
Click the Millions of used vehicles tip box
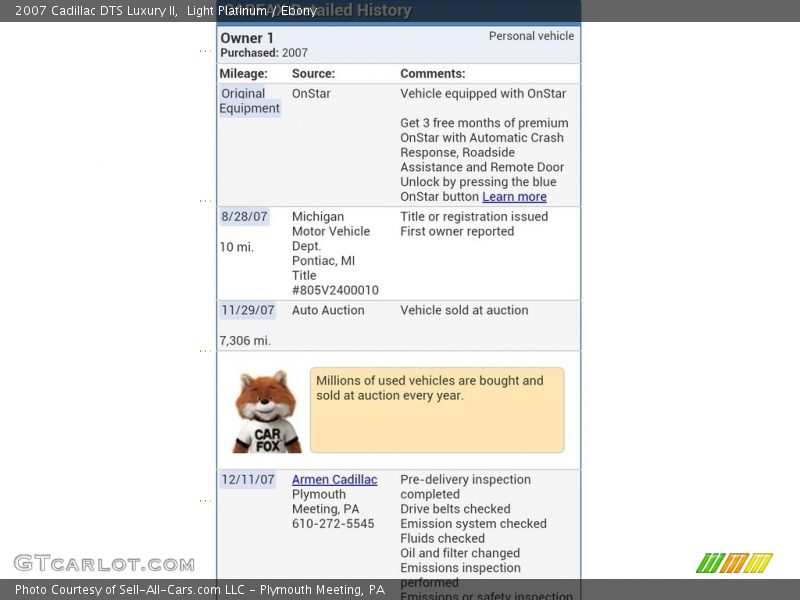437,410
